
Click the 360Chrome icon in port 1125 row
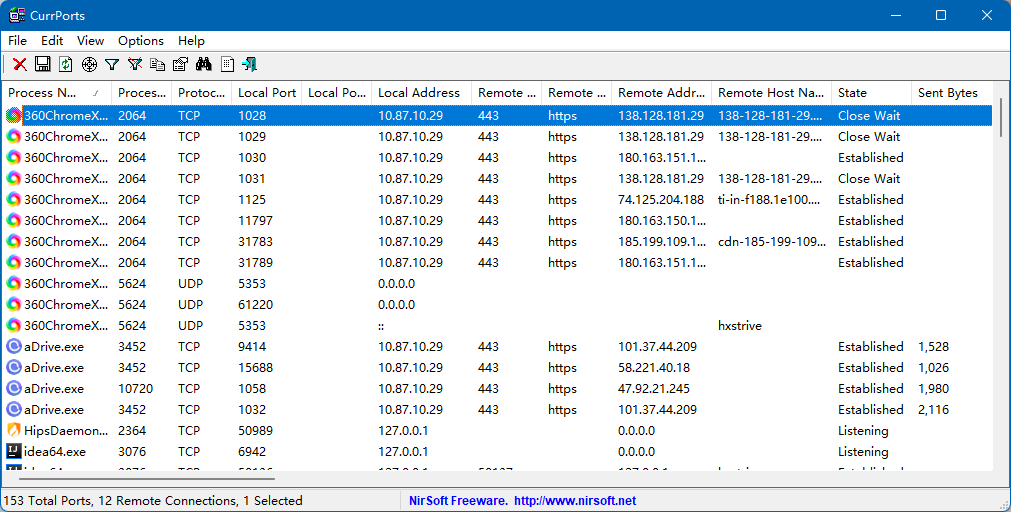(14, 199)
